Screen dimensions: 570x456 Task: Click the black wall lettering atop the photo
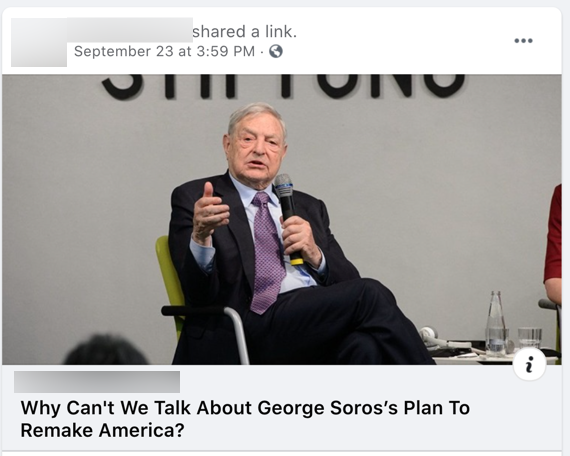coord(283,87)
